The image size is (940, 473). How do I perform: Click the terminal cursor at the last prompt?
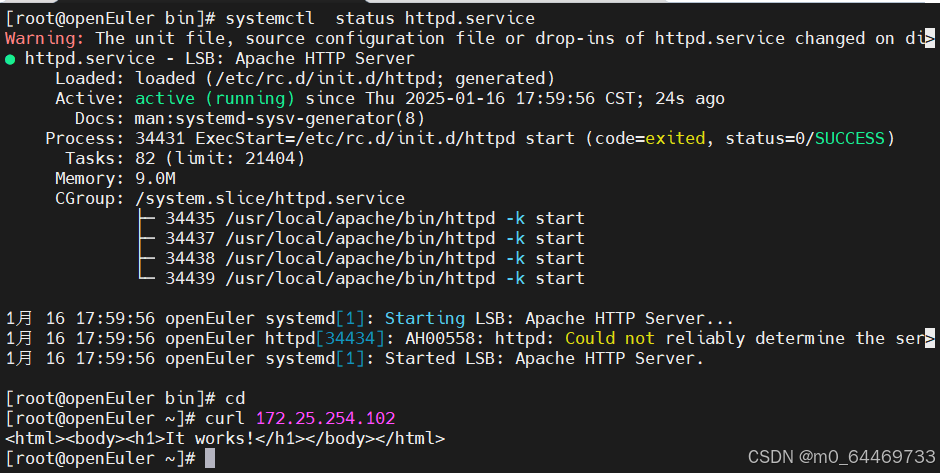pyautogui.click(x=210, y=459)
